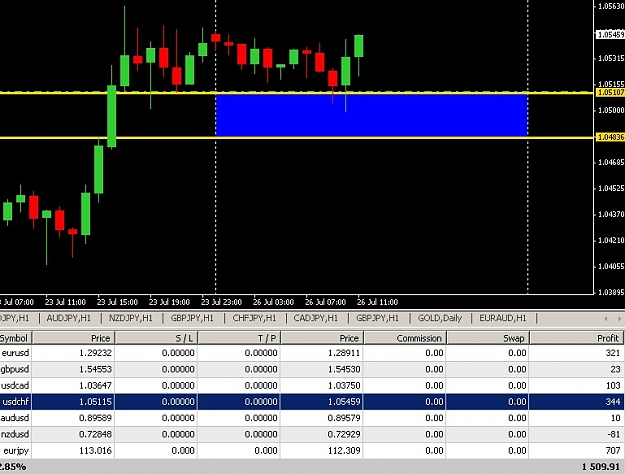The width and height of the screenshot is (625, 474).
Task: Sort by the Commission column header
Action: point(405,338)
